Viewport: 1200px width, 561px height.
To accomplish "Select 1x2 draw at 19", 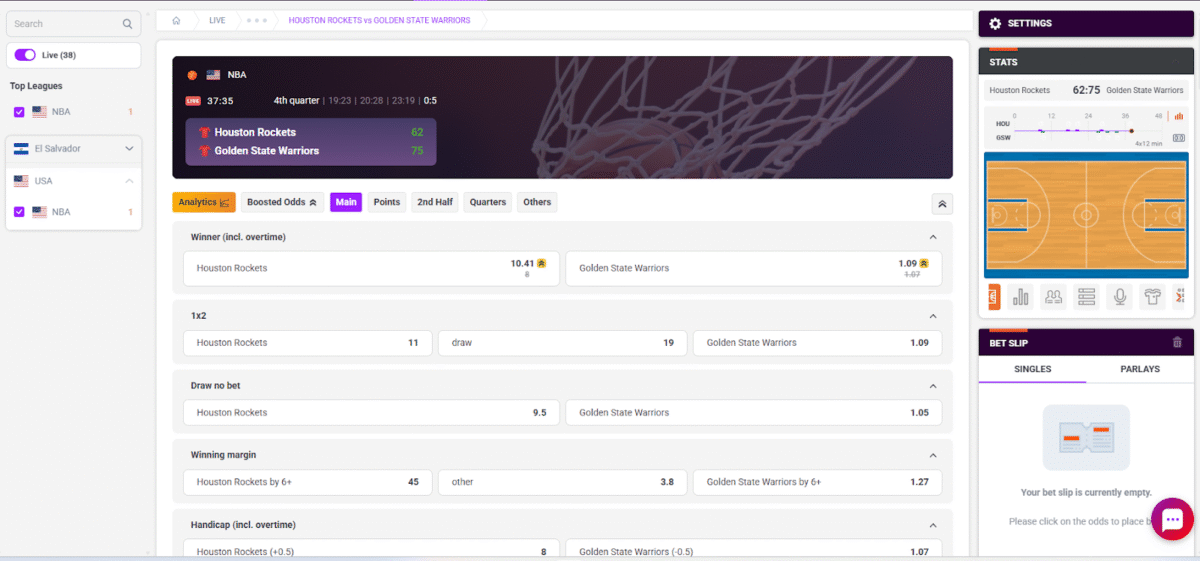I will [563, 343].
